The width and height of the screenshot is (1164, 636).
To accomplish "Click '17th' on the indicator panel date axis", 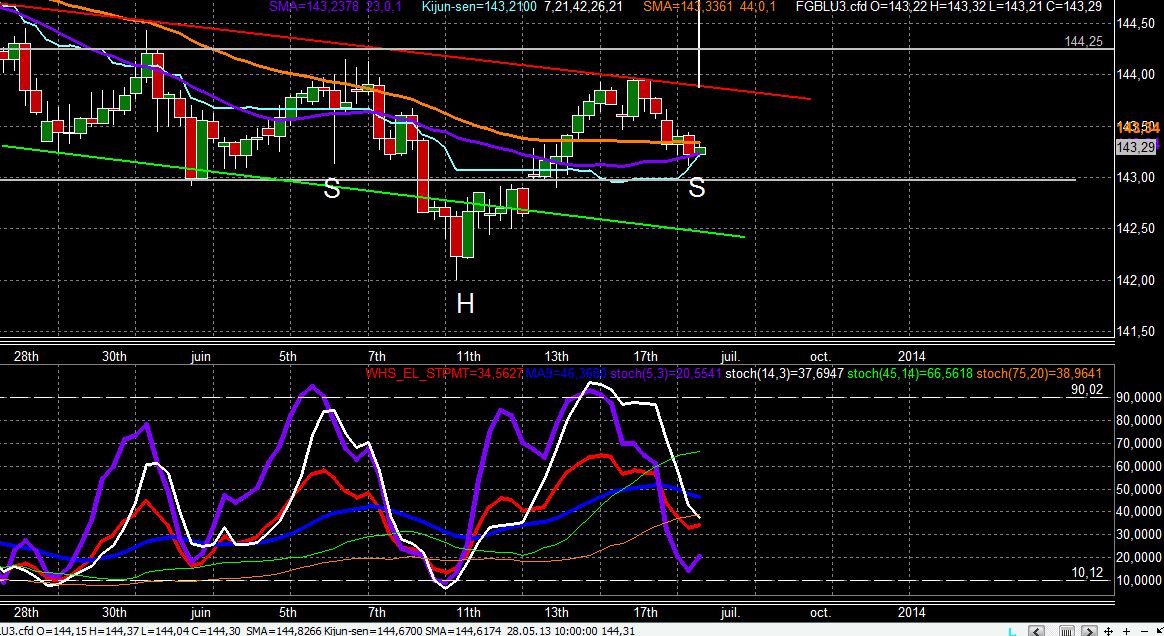I will pos(645,612).
